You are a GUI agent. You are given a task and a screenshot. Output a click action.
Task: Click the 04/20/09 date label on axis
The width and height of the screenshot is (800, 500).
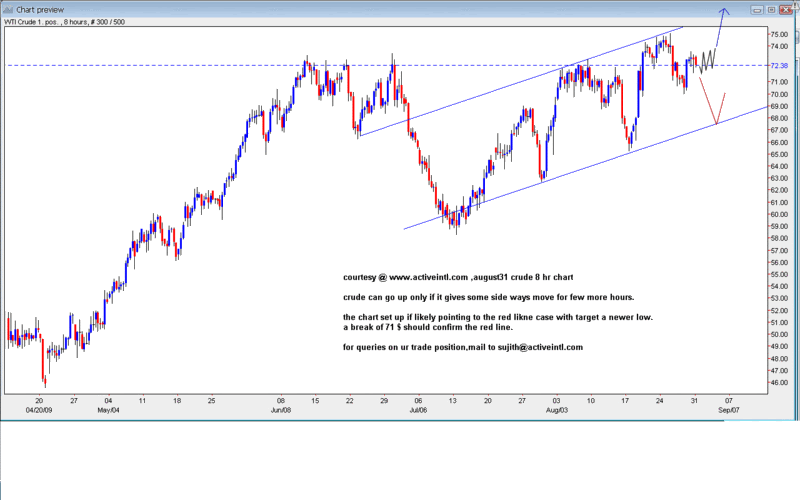coord(38,410)
